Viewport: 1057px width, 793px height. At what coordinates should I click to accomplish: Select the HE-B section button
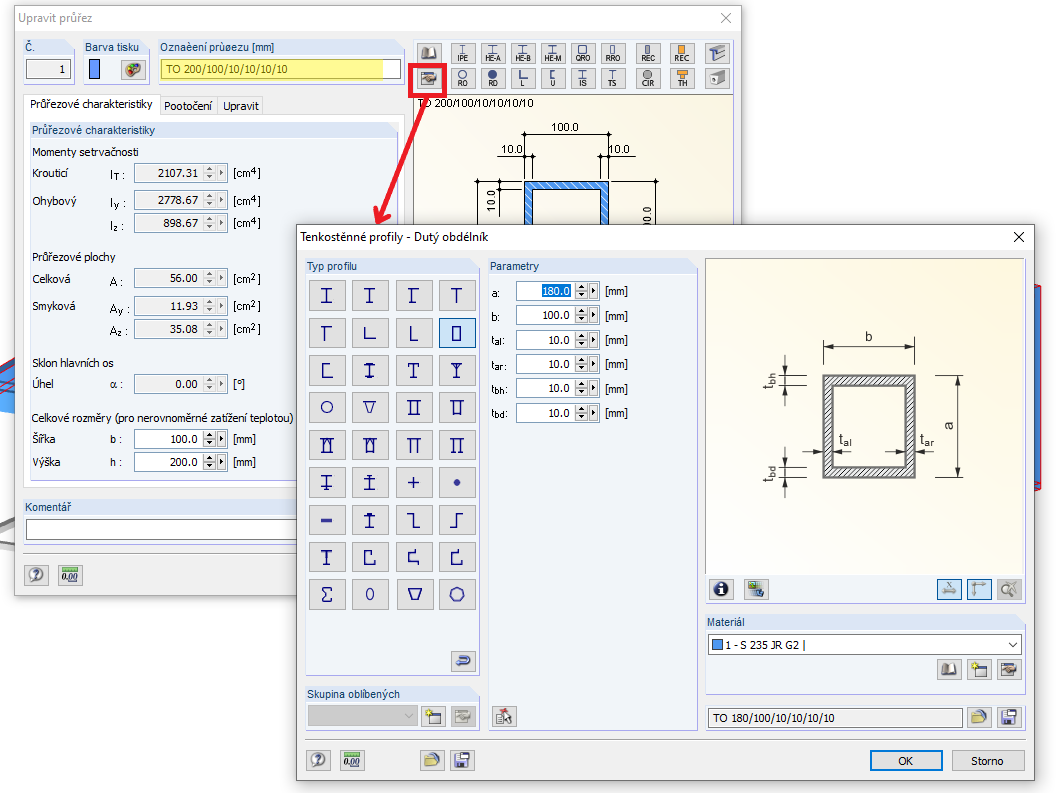point(523,53)
